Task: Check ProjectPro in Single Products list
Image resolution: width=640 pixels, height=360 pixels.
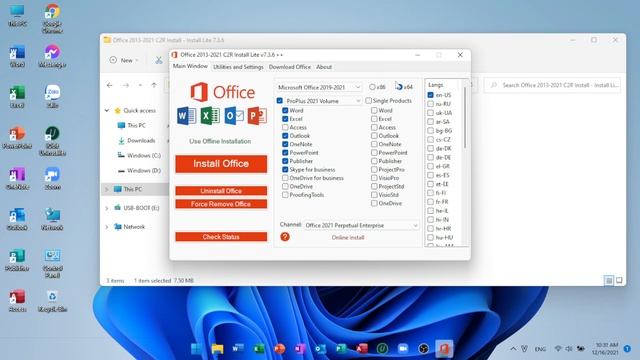Action: click(x=374, y=169)
